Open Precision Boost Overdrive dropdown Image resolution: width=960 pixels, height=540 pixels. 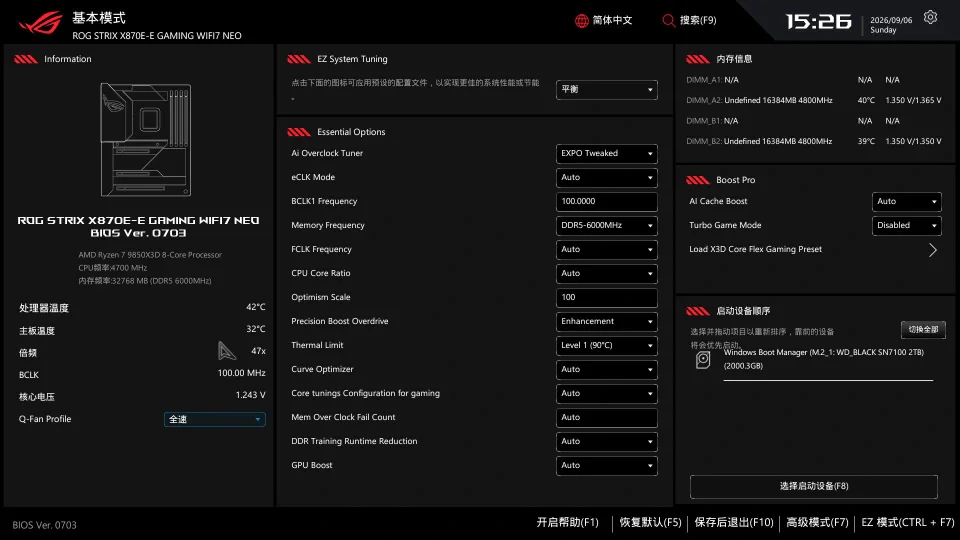point(607,321)
